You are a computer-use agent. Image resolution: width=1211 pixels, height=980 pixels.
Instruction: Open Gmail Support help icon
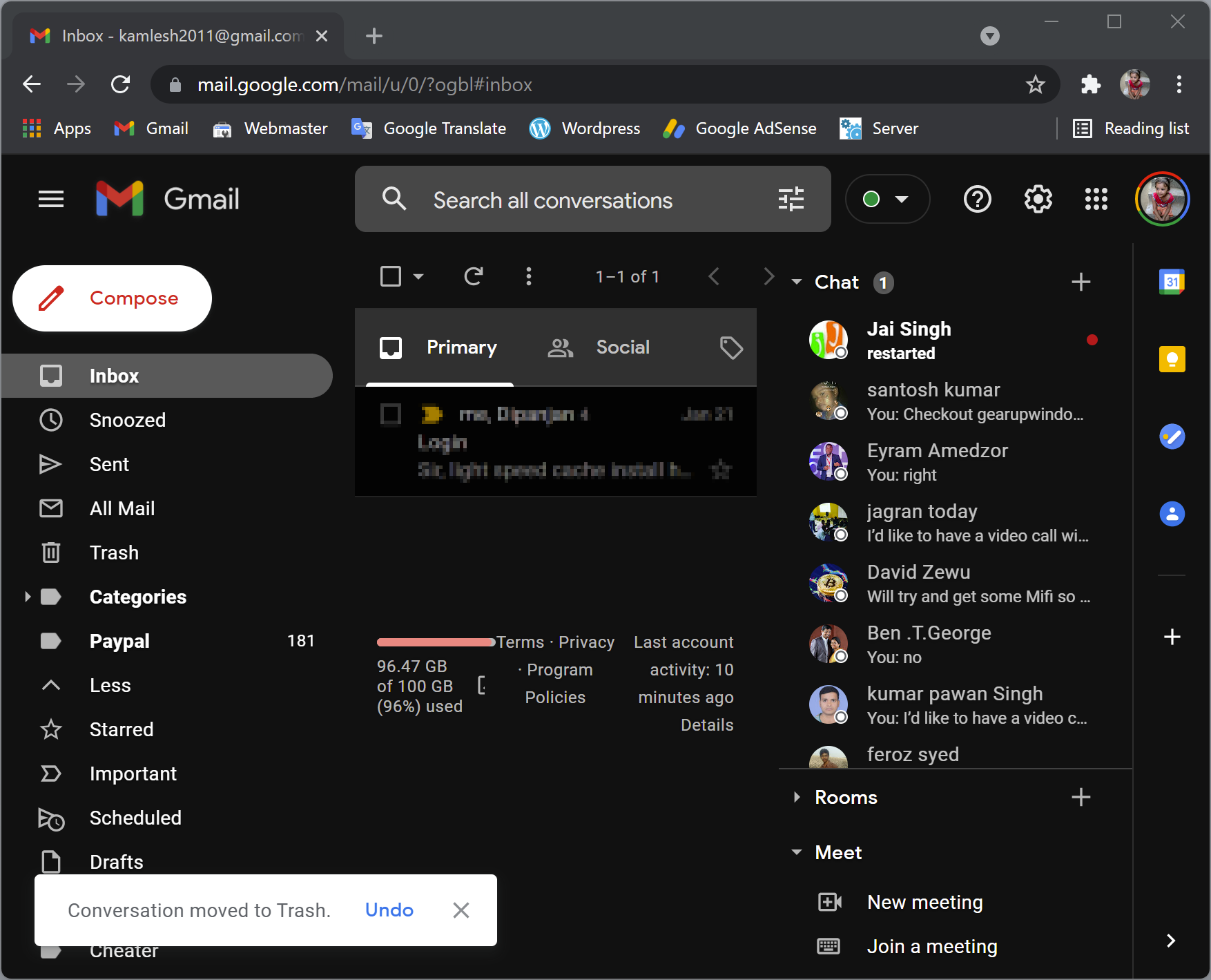(x=977, y=200)
